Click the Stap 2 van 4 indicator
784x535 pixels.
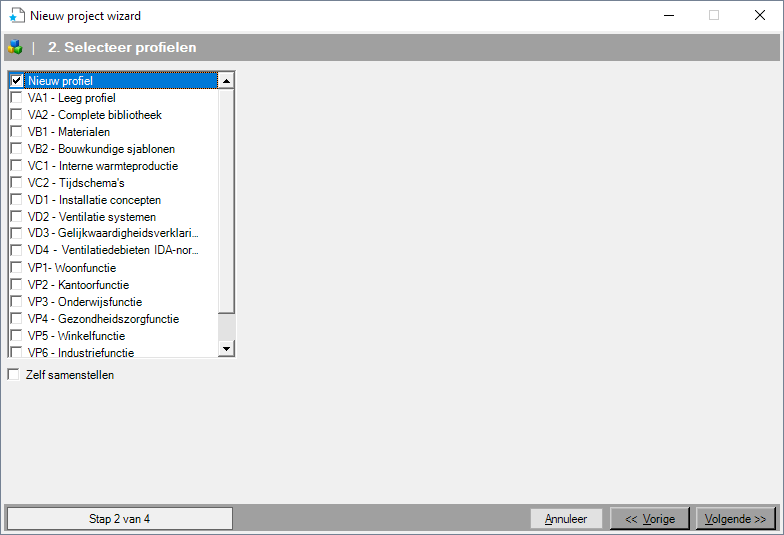pos(120,519)
